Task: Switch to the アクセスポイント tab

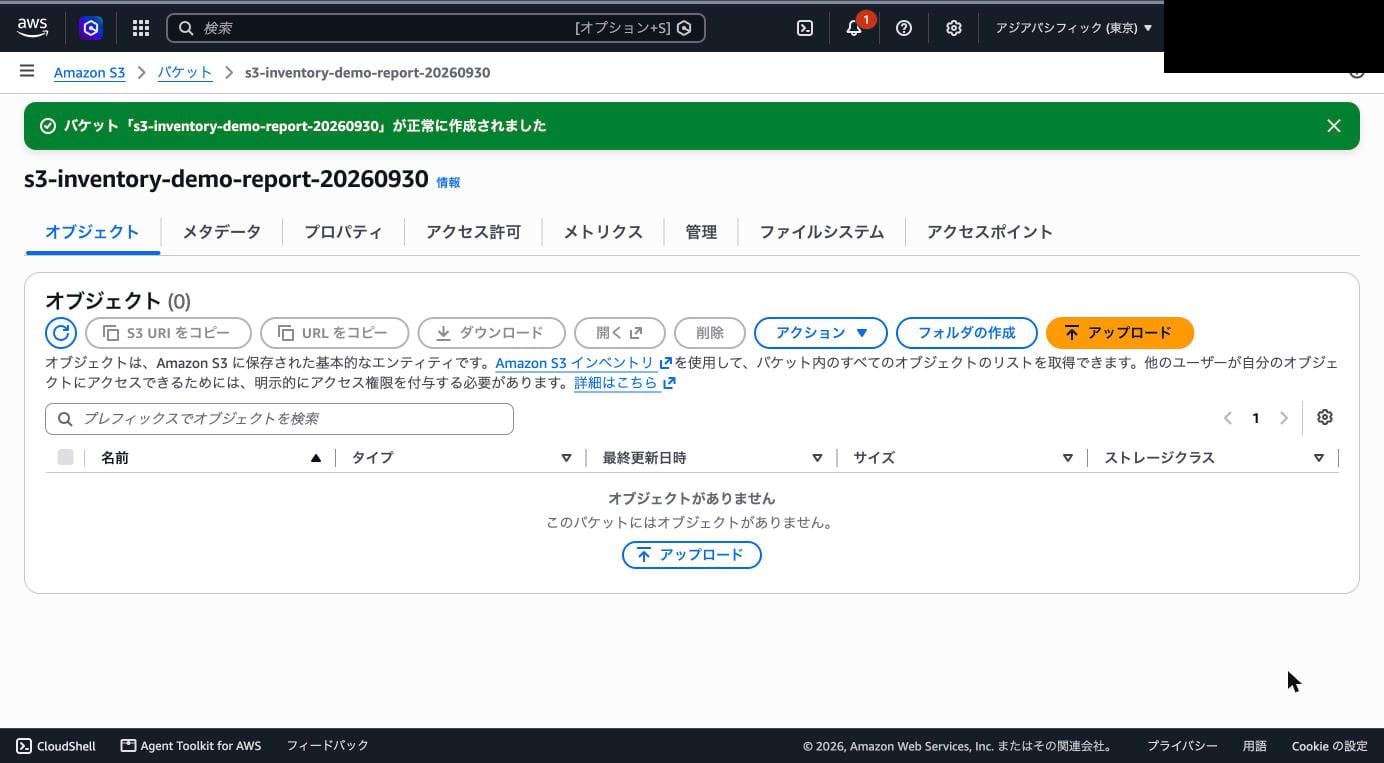Action: [989, 232]
